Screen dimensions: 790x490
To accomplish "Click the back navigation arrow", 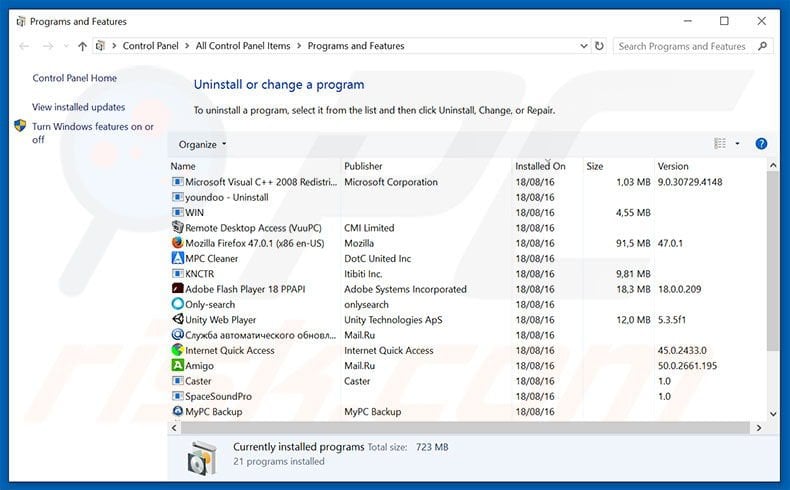I will 24,46.
